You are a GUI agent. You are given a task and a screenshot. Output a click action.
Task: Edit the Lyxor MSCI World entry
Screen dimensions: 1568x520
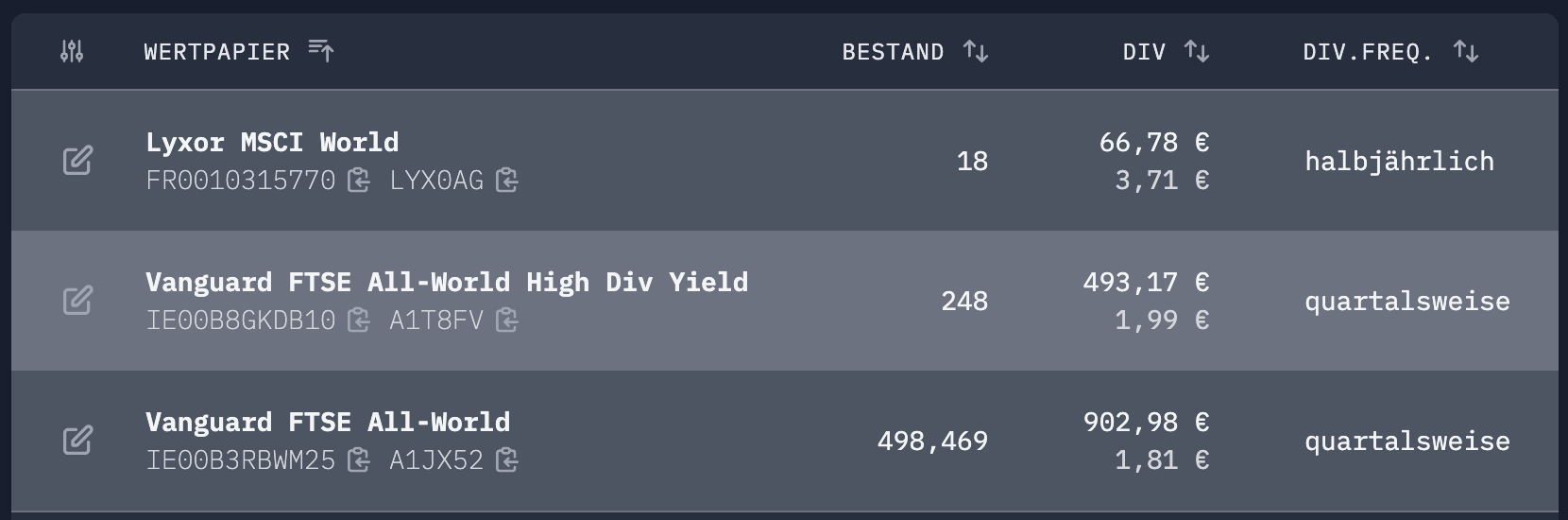77,161
